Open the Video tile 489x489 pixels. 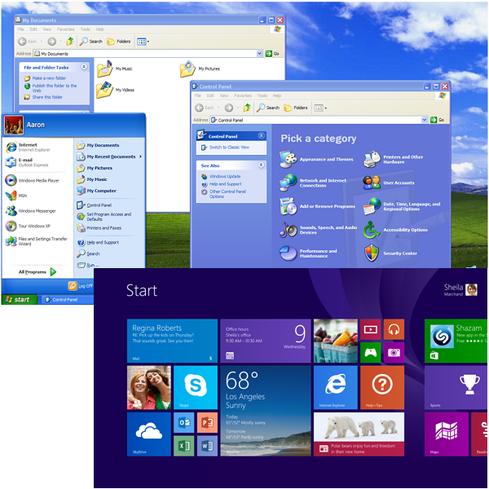pyautogui.click(x=371, y=329)
